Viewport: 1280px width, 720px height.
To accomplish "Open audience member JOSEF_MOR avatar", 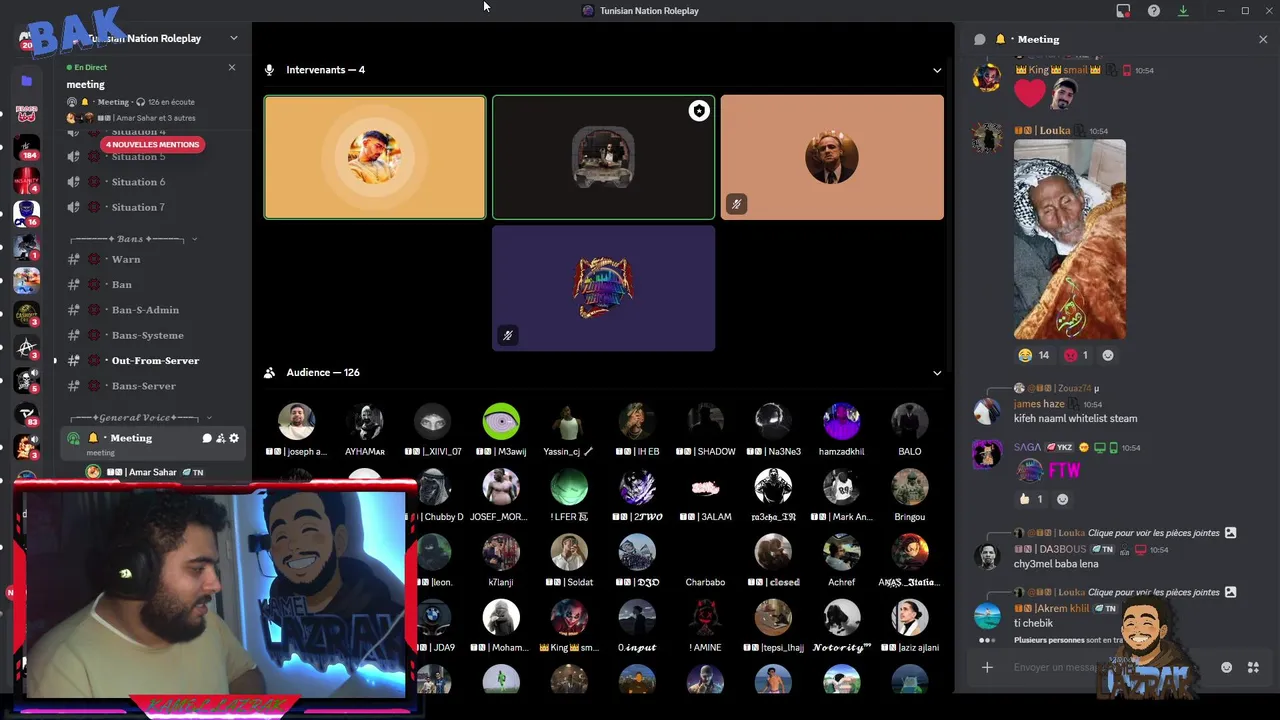I will pos(501,487).
